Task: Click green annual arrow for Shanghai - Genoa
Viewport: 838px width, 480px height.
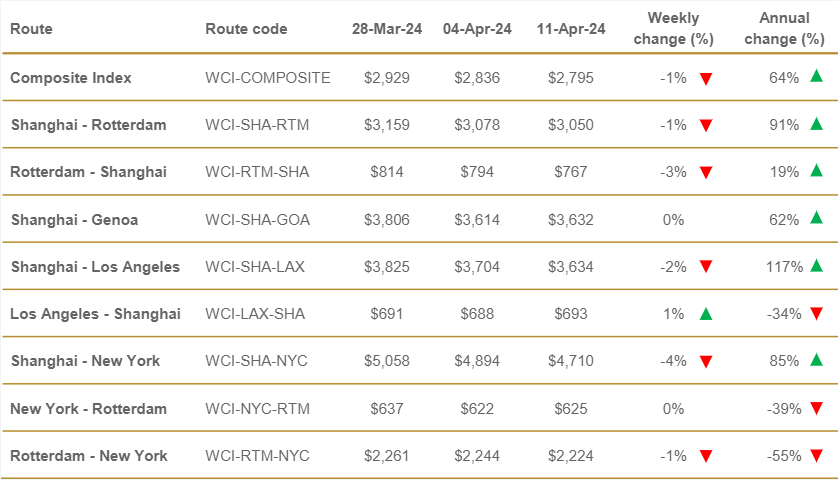Action: 816,218
